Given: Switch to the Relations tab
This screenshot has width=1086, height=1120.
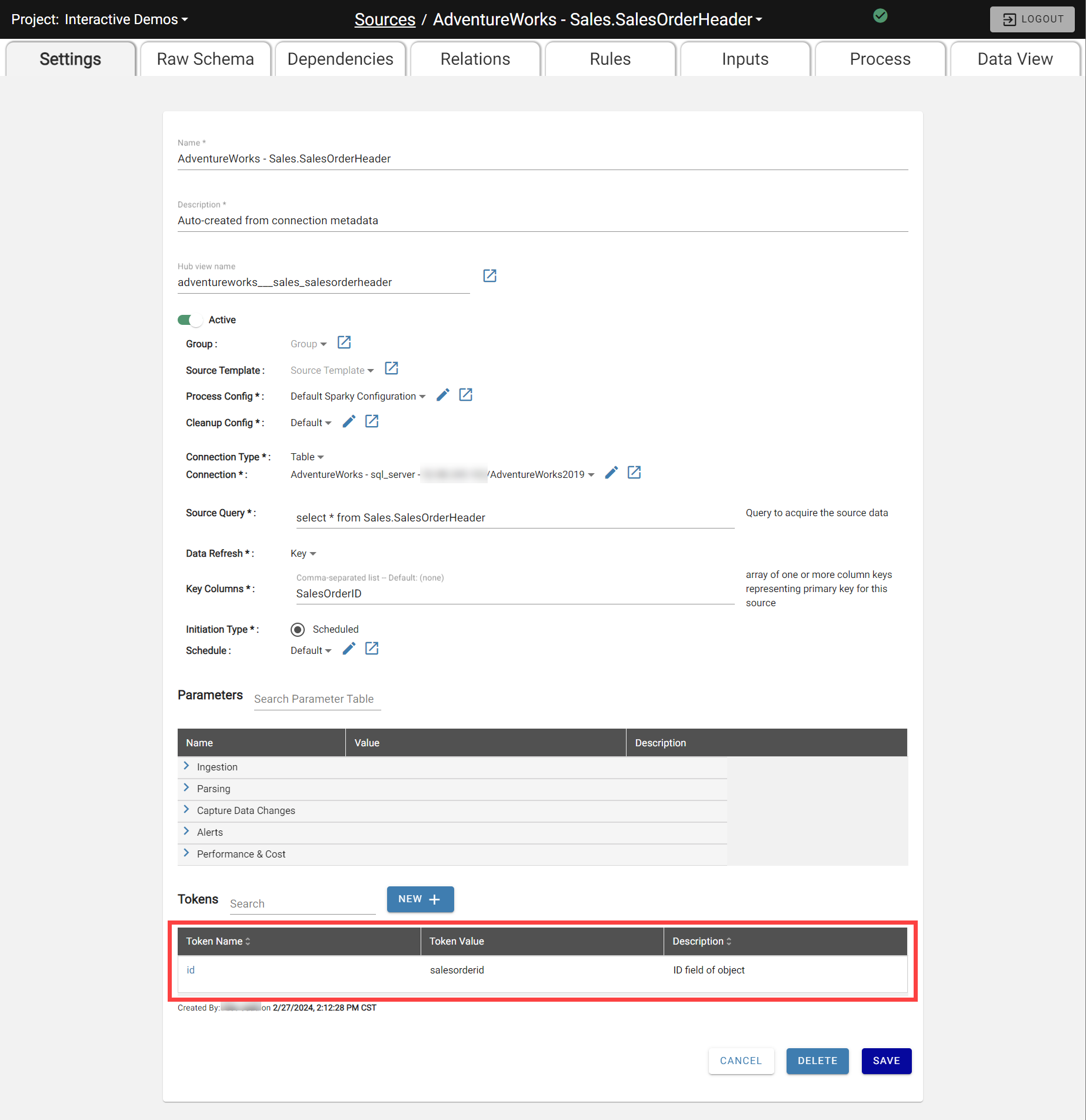Looking at the screenshot, I should [x=475, y=59].
